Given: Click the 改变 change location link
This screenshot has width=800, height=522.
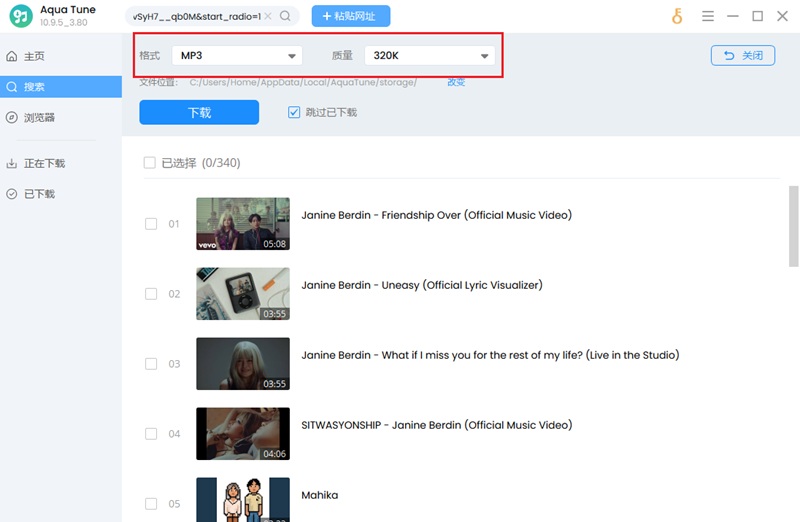Looking at the screenshot, I should [456, 82].
